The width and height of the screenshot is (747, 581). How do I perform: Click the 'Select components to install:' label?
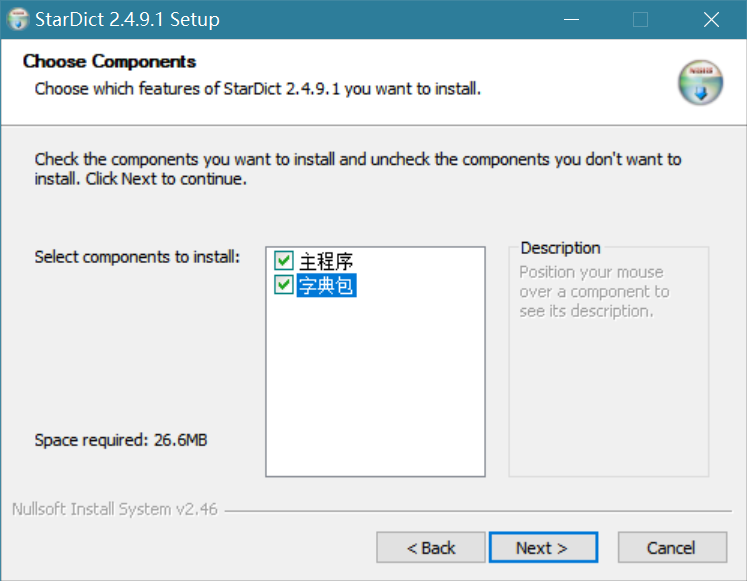coord(137,257)
